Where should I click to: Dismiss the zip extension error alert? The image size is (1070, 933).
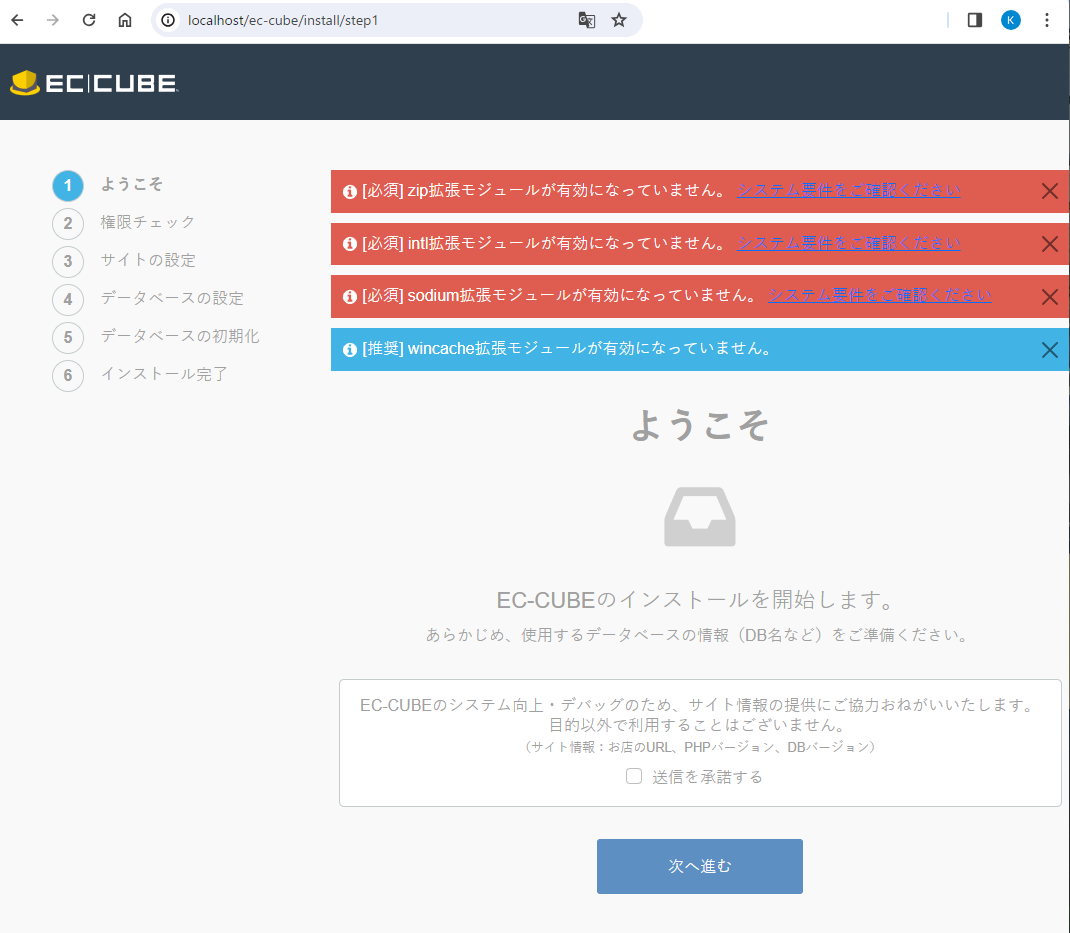click(1049, 191)
